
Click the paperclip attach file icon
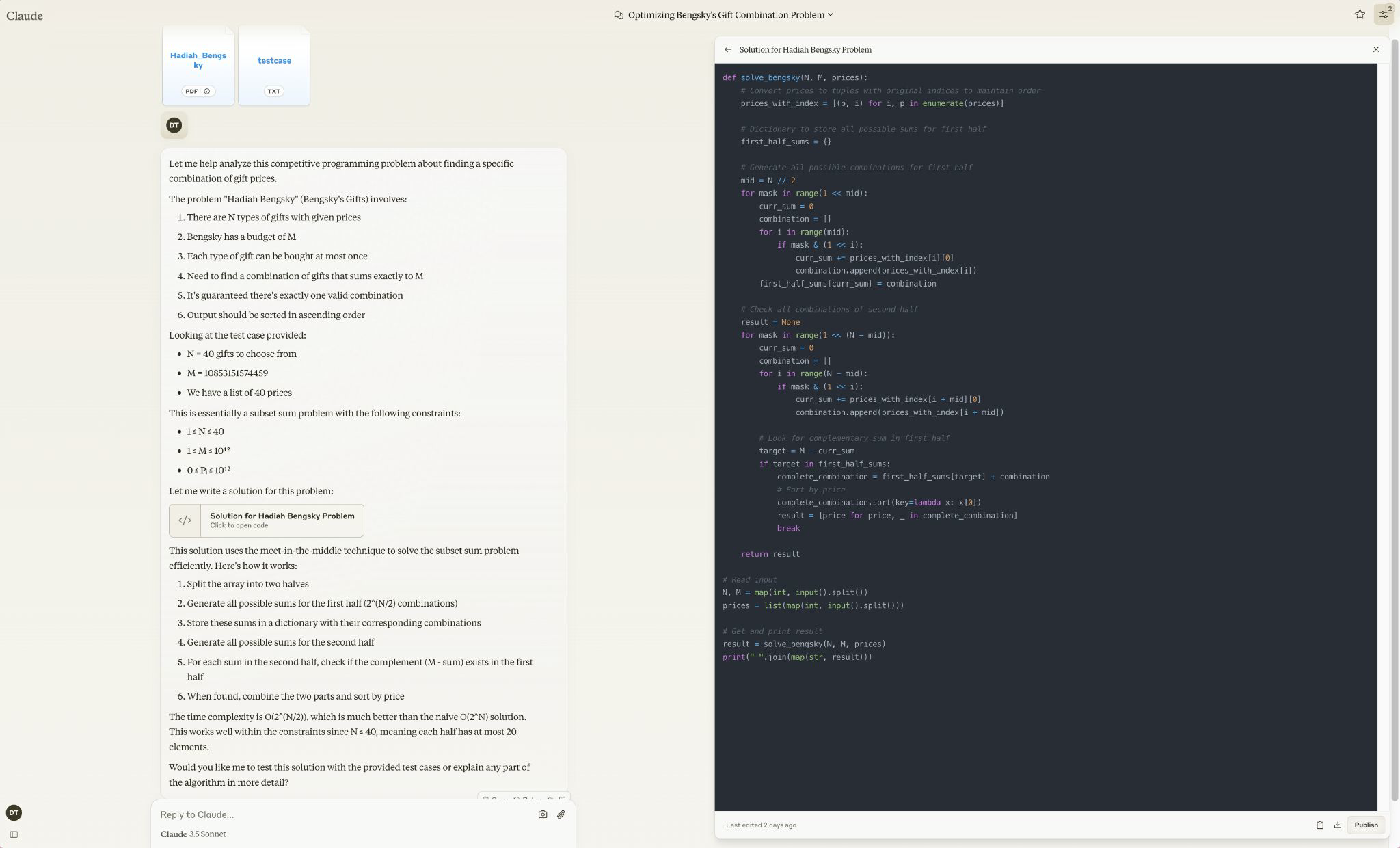click(561, 814)
